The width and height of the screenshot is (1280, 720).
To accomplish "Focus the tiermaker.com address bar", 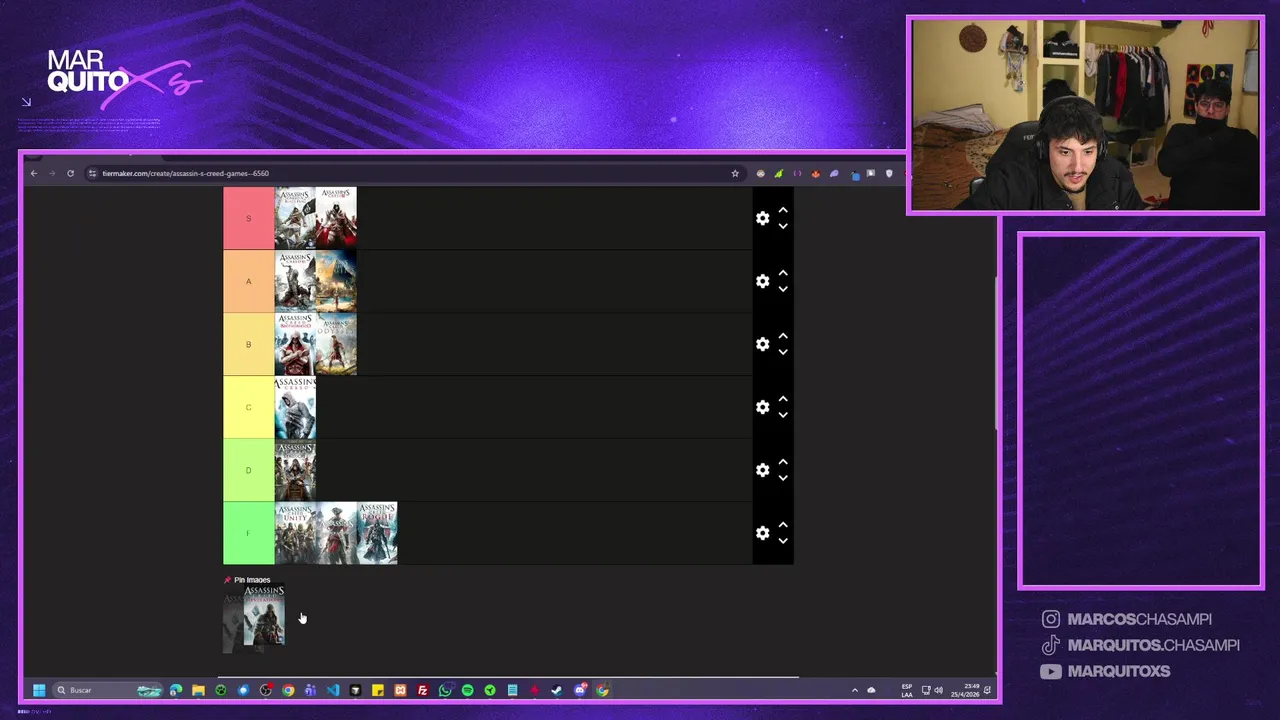I will coord(414,173).
